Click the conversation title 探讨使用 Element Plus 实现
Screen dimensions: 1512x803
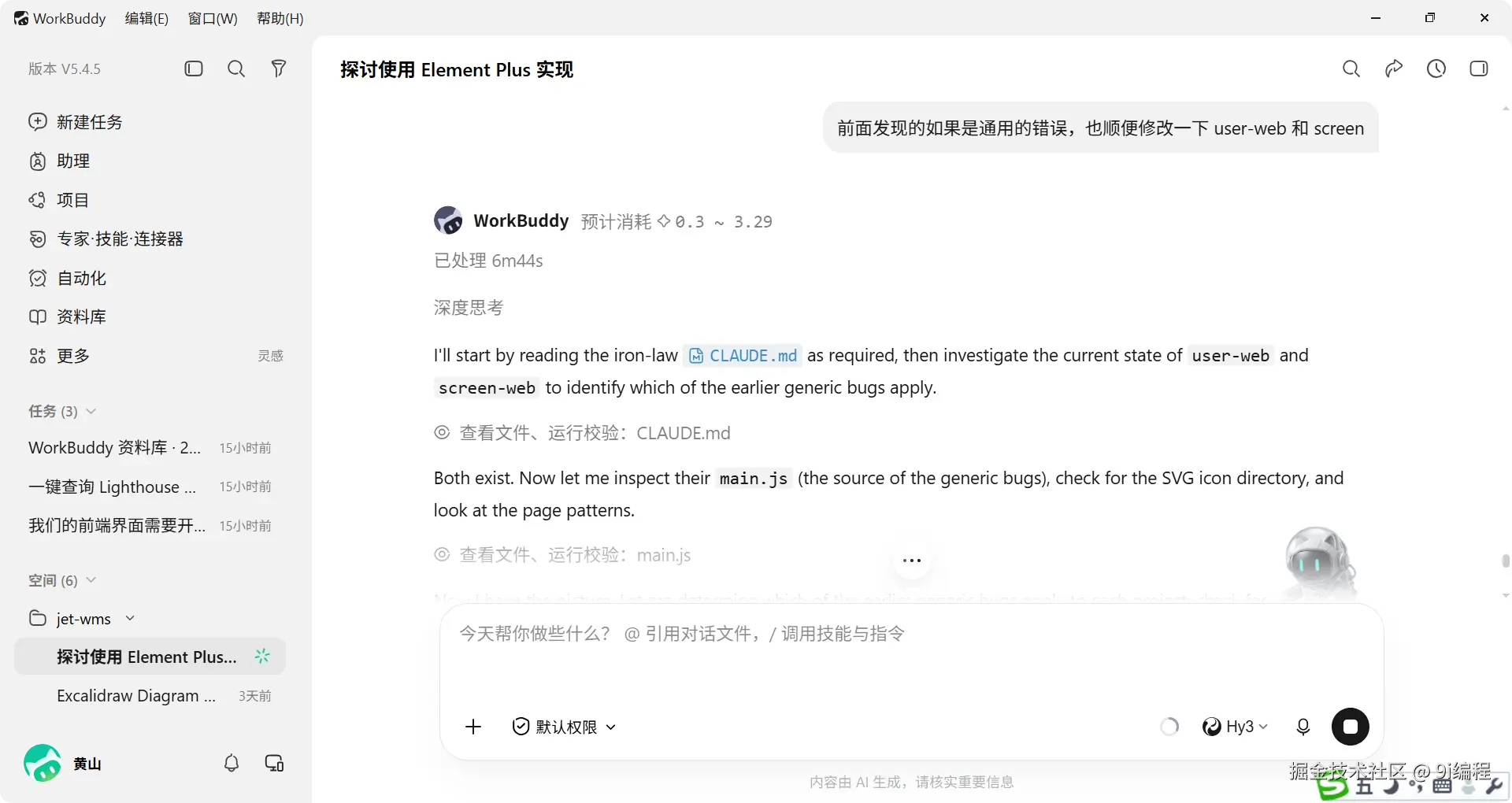[x=457, y=70]
